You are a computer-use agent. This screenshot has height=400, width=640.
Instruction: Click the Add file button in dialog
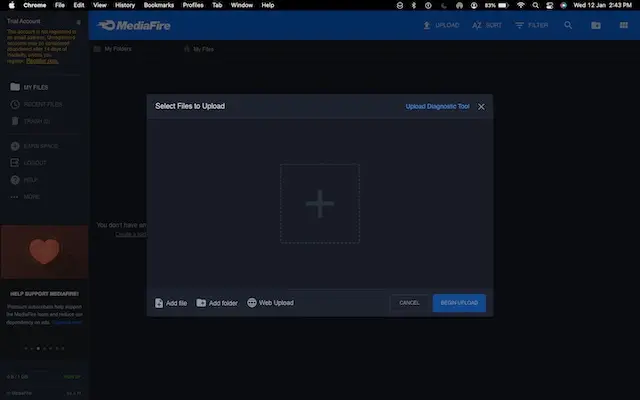coord(171,303)
